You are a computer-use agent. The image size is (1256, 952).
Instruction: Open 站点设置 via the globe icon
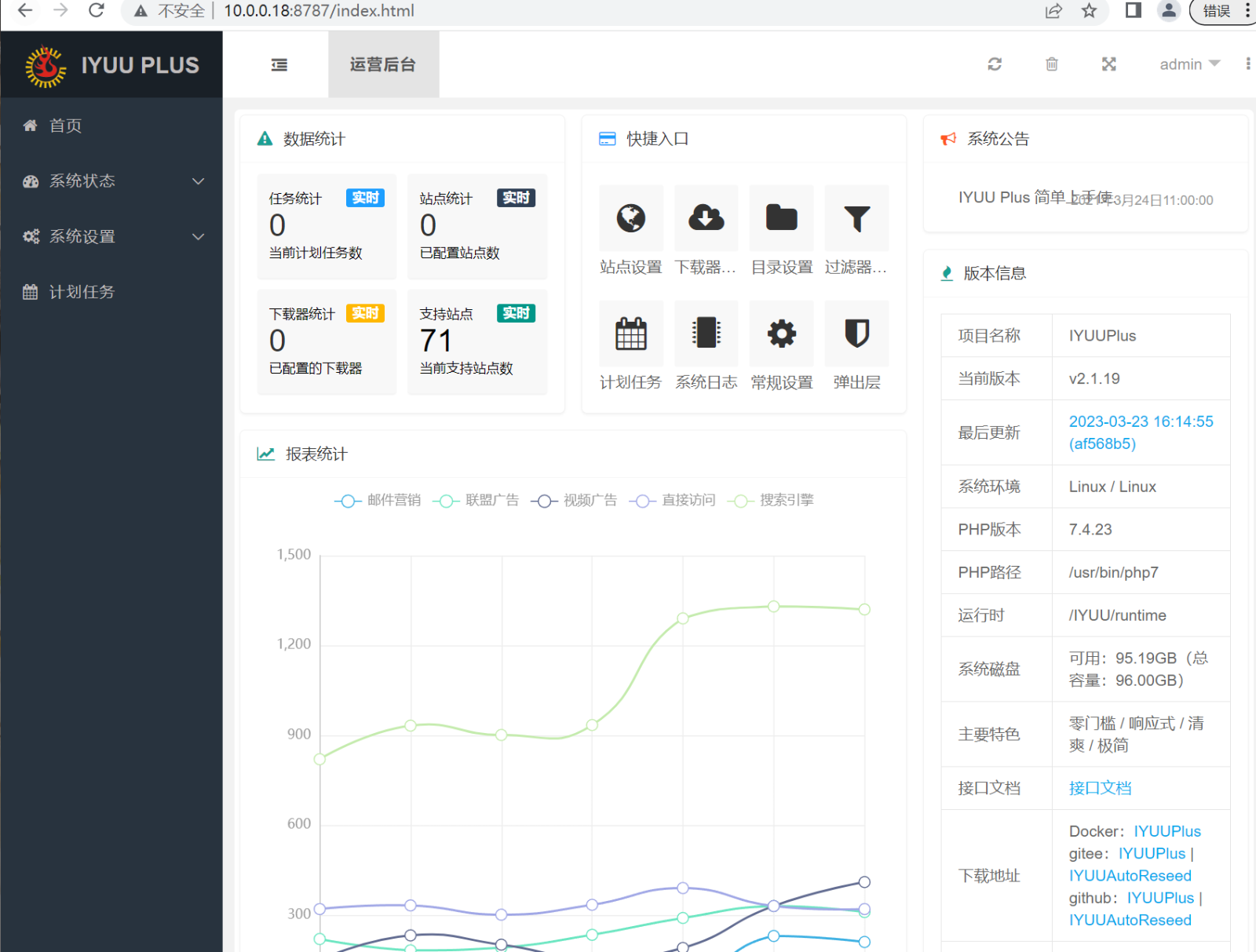tap(630, 218)
